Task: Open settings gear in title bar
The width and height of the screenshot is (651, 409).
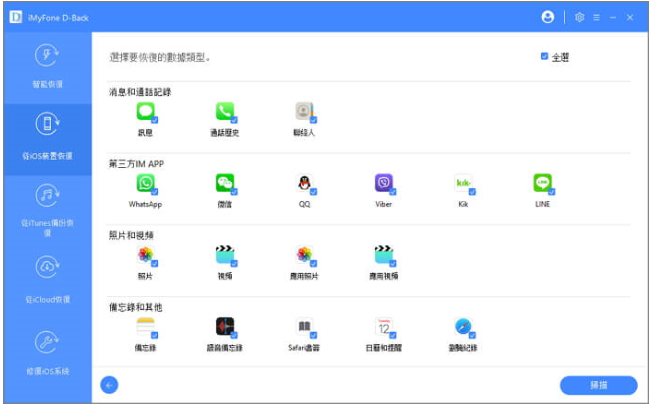Action: pos(580,17)
